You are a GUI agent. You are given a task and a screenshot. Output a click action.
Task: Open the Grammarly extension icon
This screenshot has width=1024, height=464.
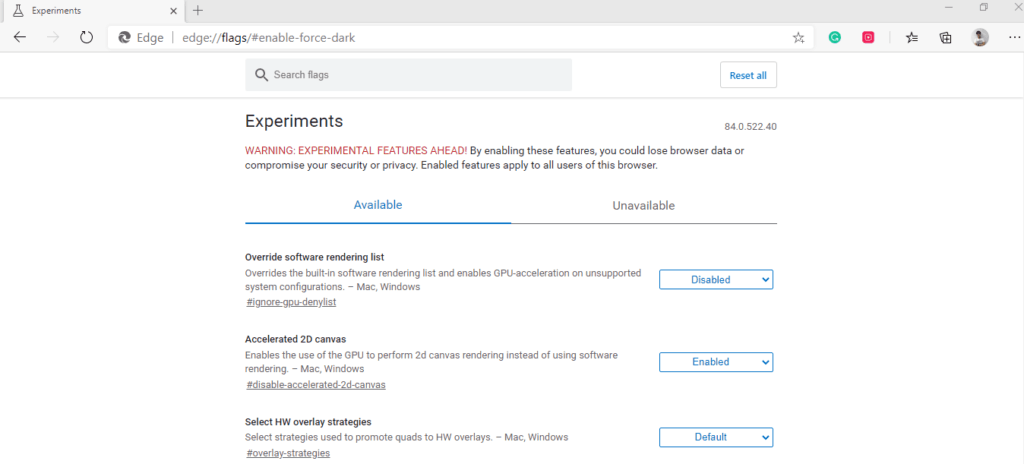tap(835, 38)
